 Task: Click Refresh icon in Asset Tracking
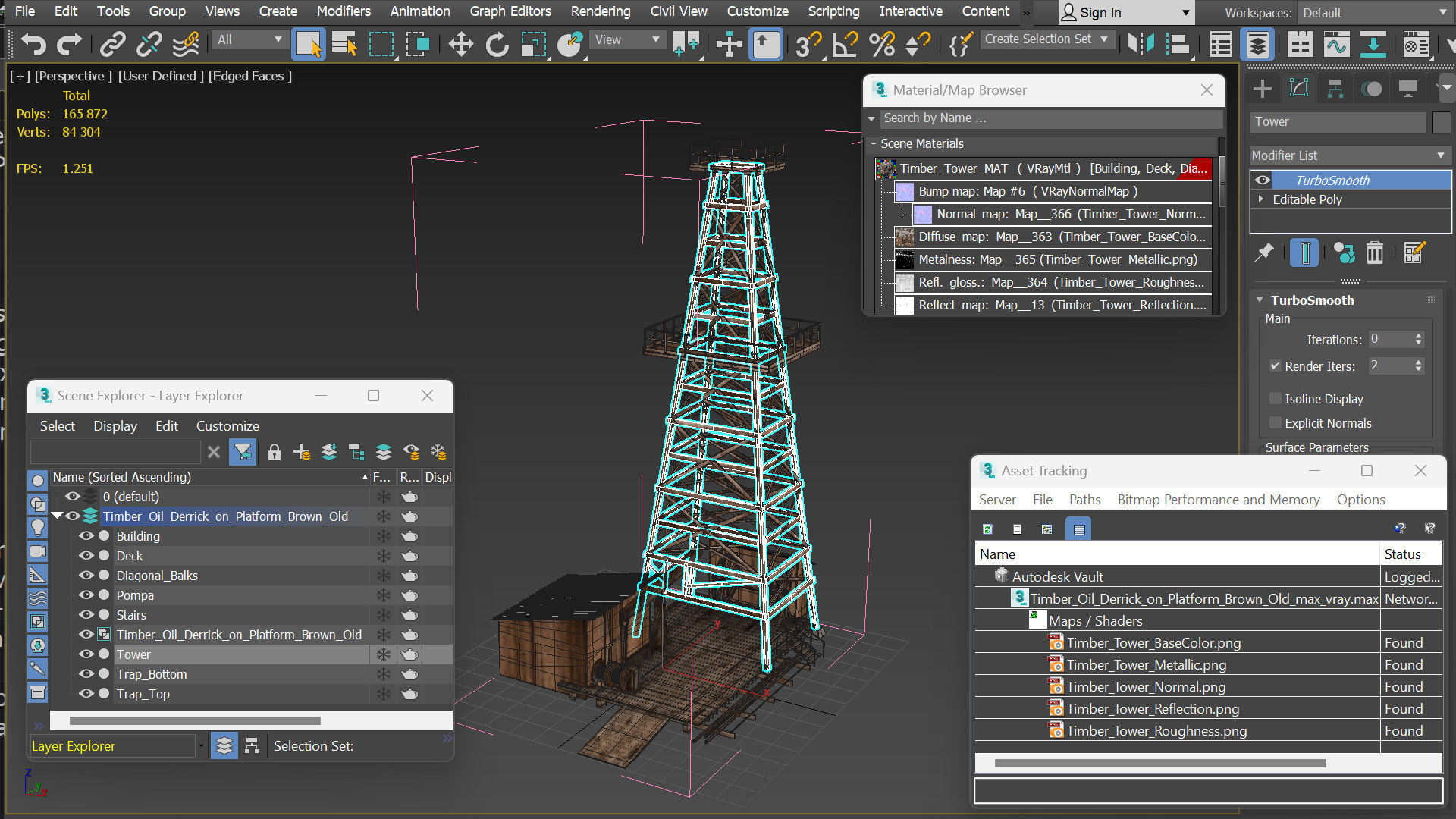[x=987, y=529]
